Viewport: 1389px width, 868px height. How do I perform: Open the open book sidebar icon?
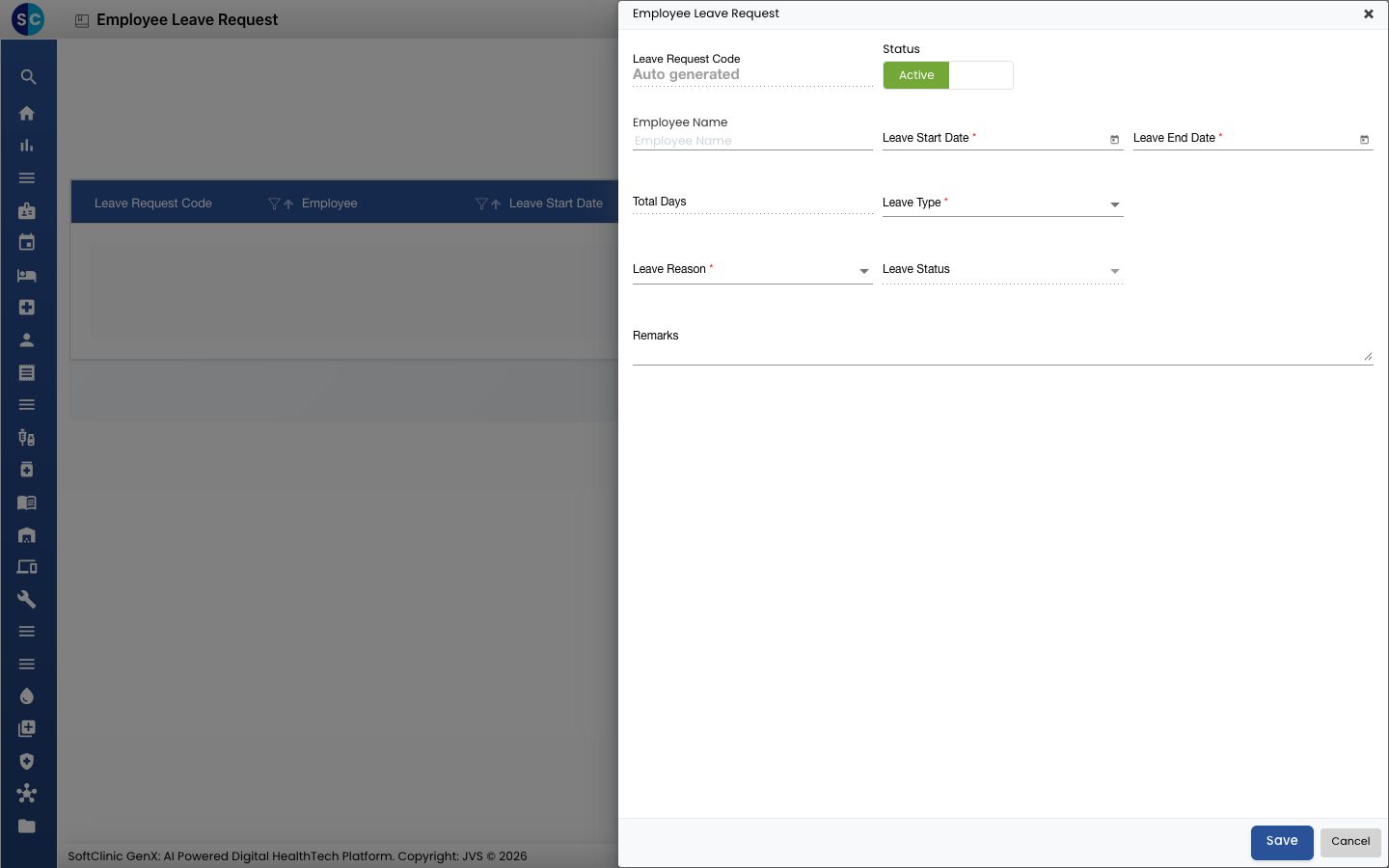pyautogui.click(x=27, y=502)
